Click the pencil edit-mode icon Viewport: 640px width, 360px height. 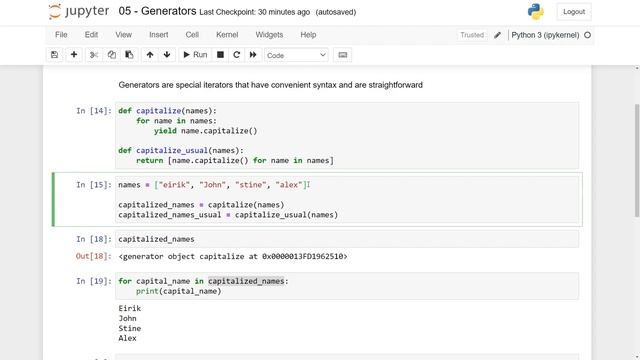pos(497,35)
